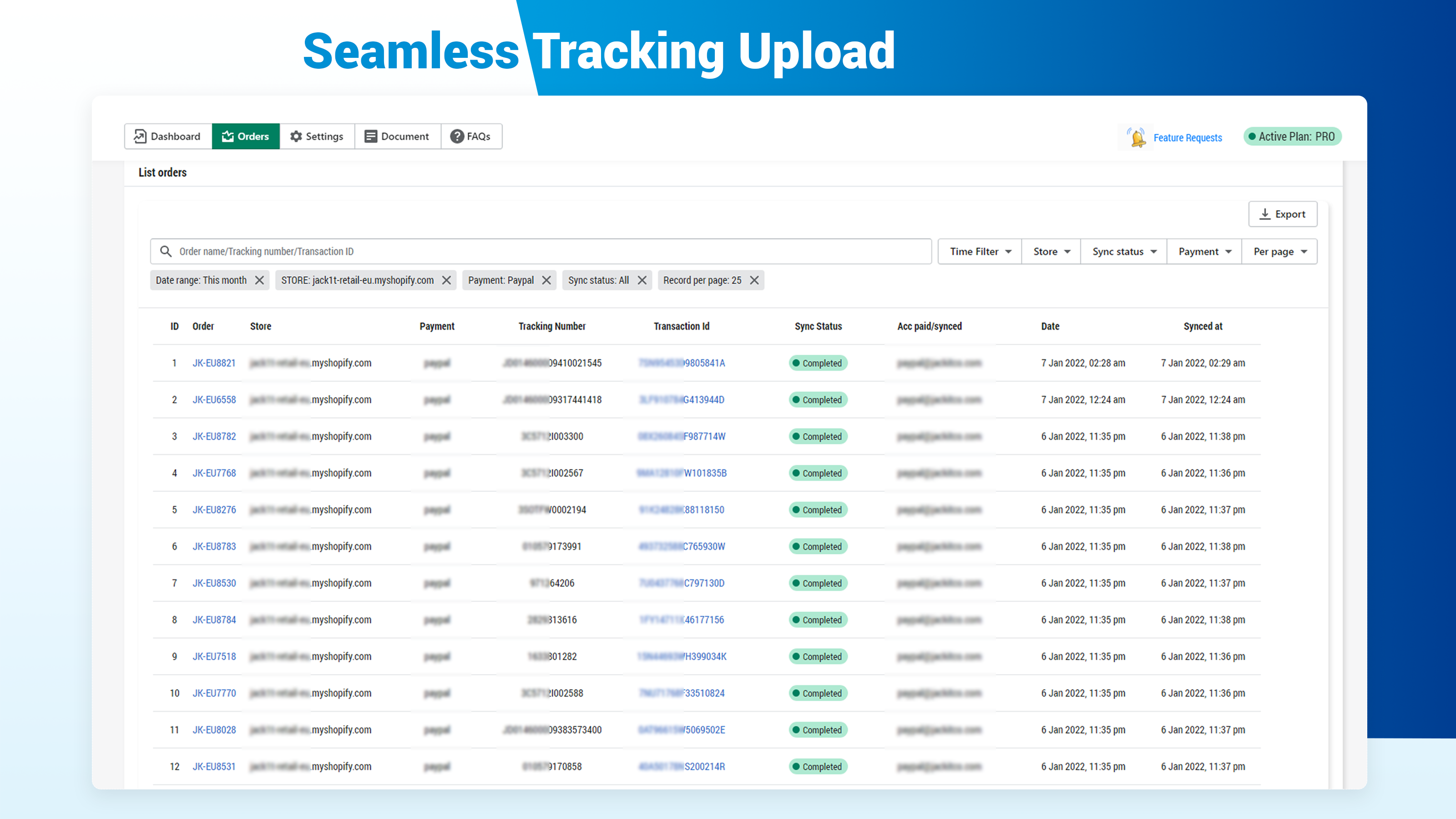Image resolution: width=1456 pixels, height=819 pixels.
Task: Open the Sync status dropdown
Action: pos(1124,251)
